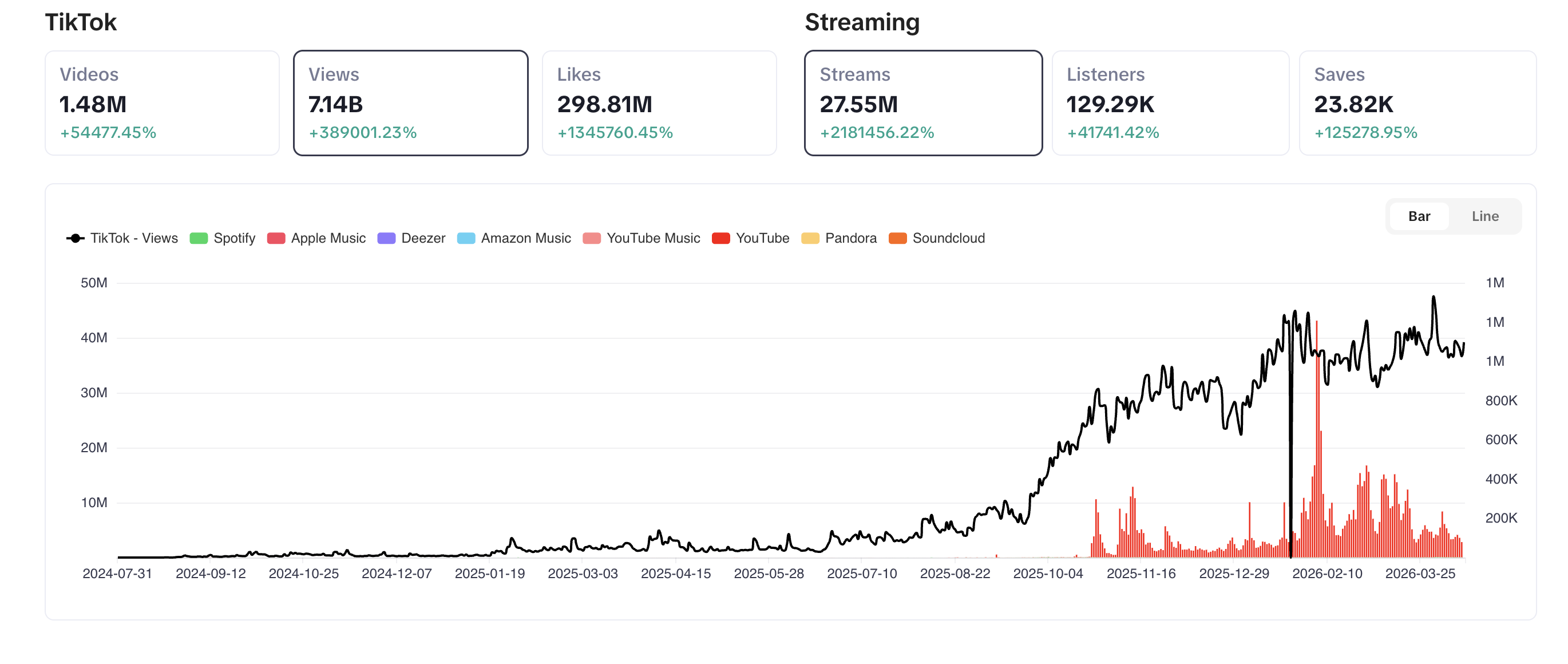Click the 2025-07-10 x-axis date label
The width and height of the screenshot is (1568, 664).
click(x=861, y=574)
